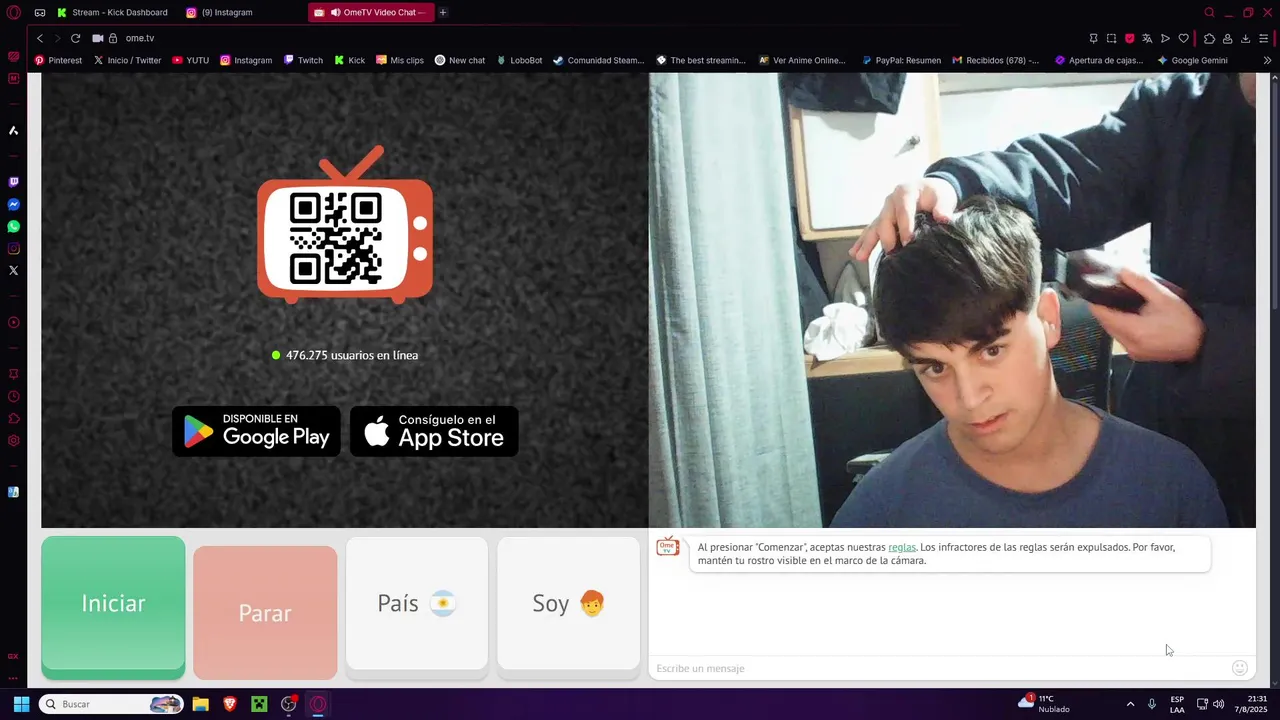1280x720 pixels.
Task: View site security lock info
Action: [x=113, y=38]
